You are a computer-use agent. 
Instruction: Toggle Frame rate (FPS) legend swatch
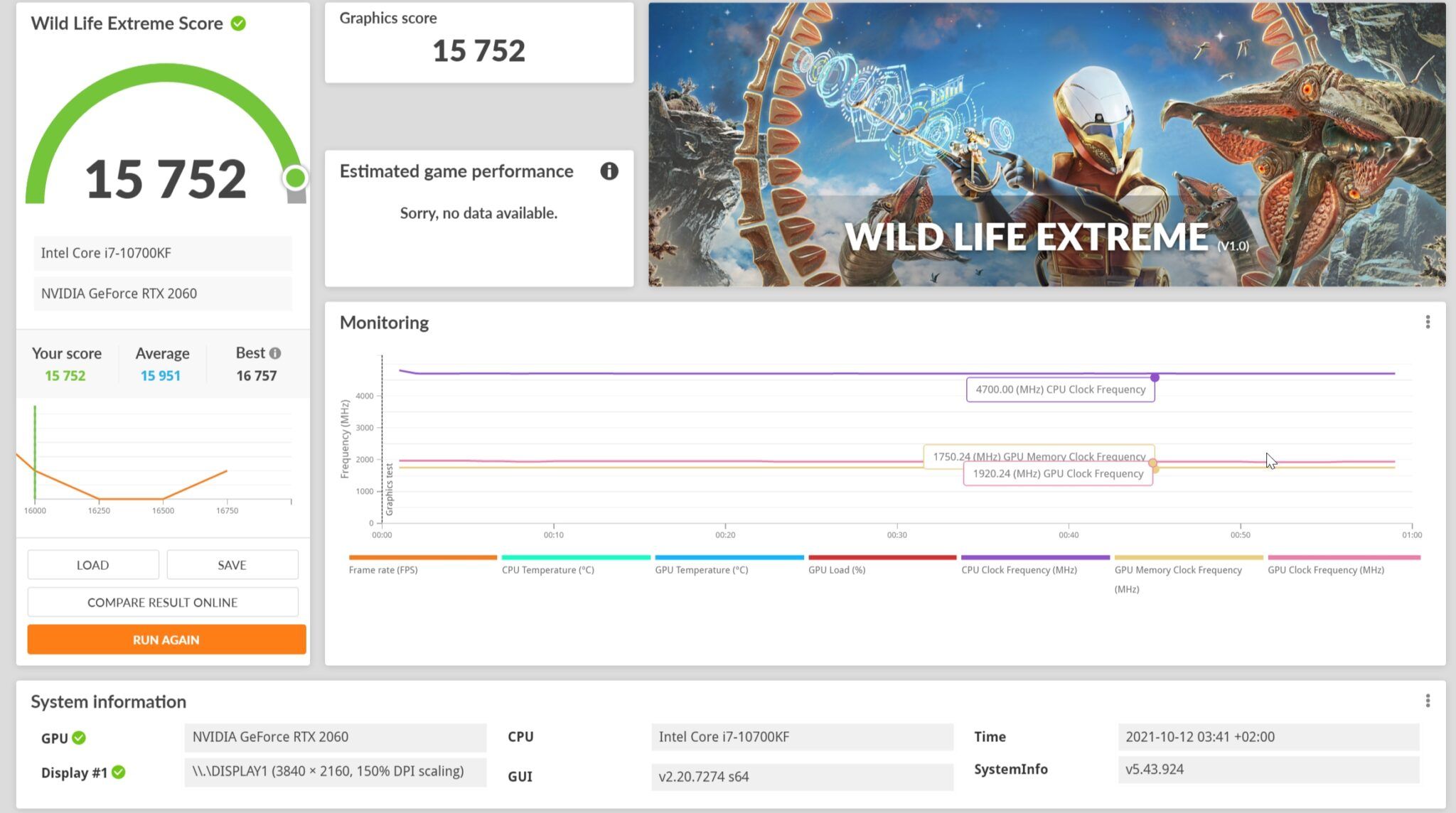[423, 558]
